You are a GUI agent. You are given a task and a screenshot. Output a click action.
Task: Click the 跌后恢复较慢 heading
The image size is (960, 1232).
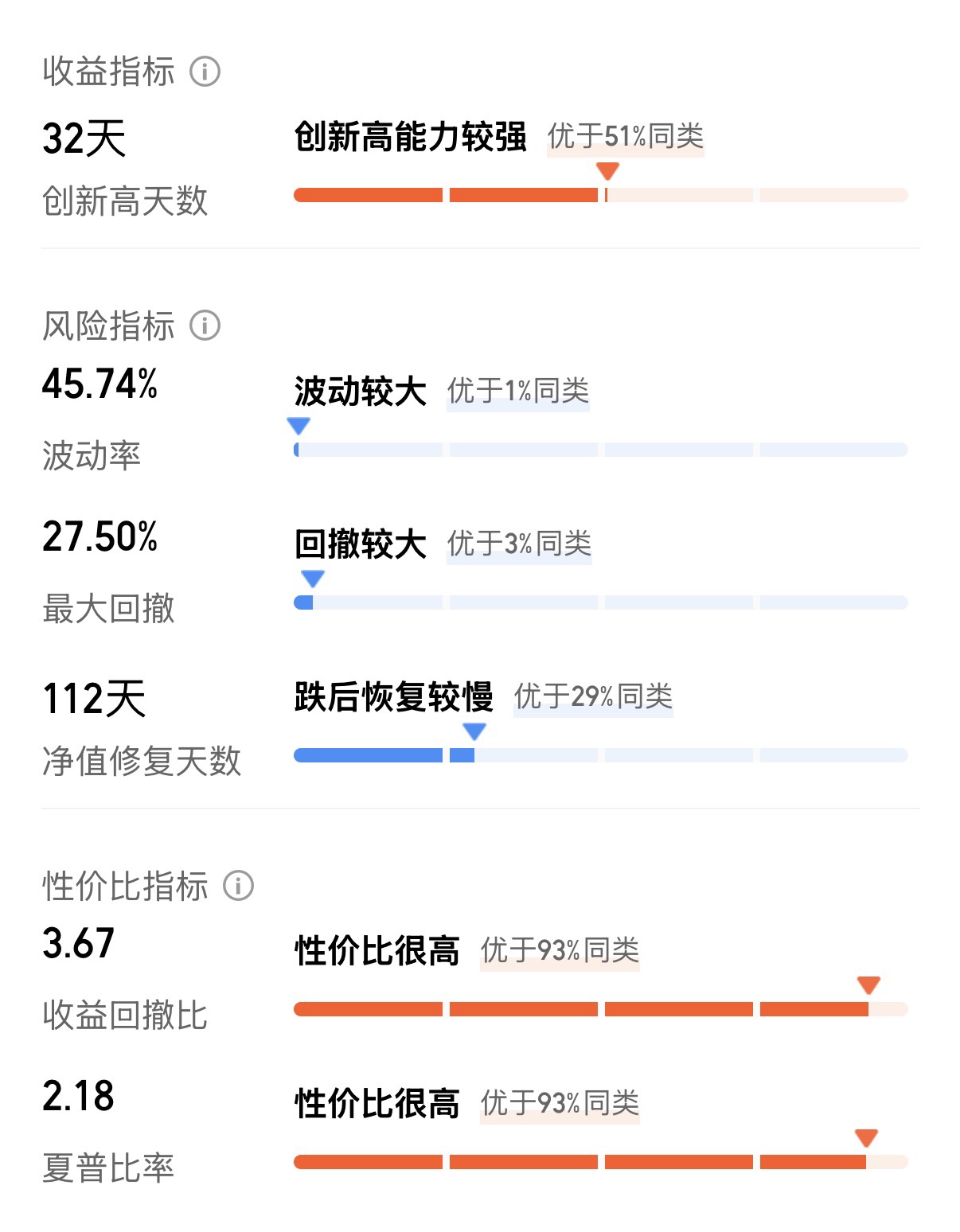[394, 697]
